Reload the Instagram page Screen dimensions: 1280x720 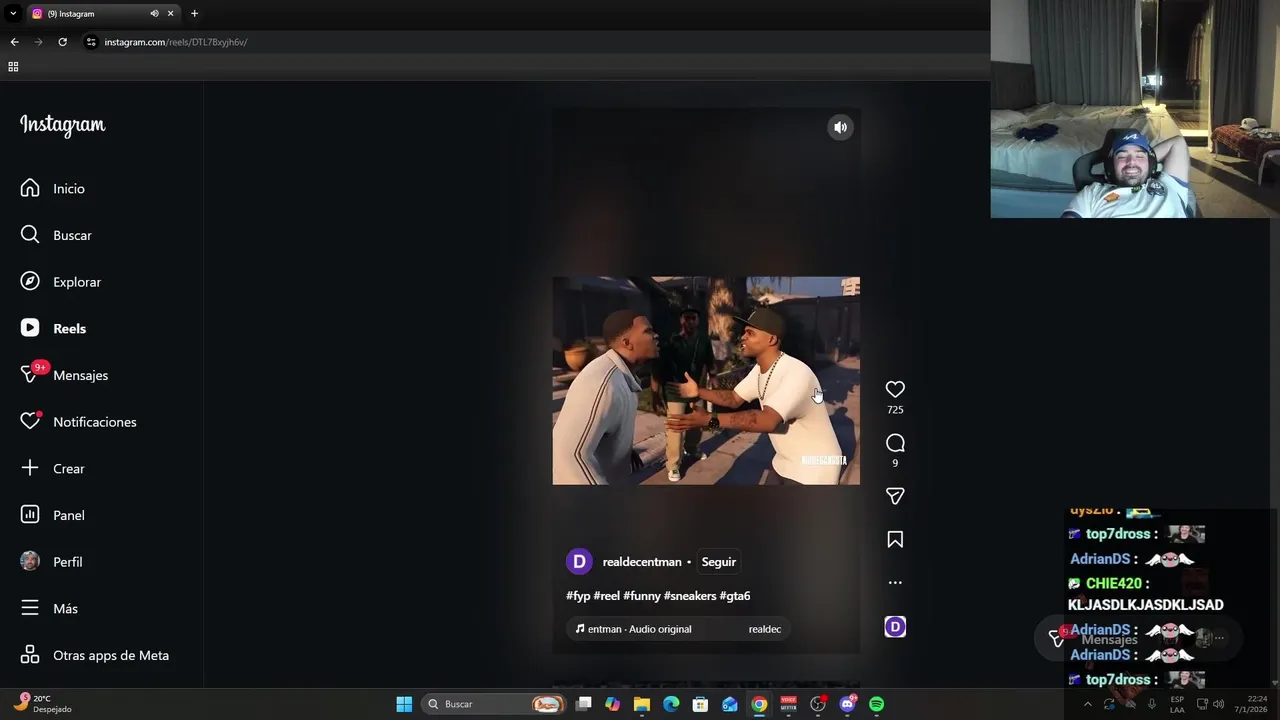(x=62, y=42)
